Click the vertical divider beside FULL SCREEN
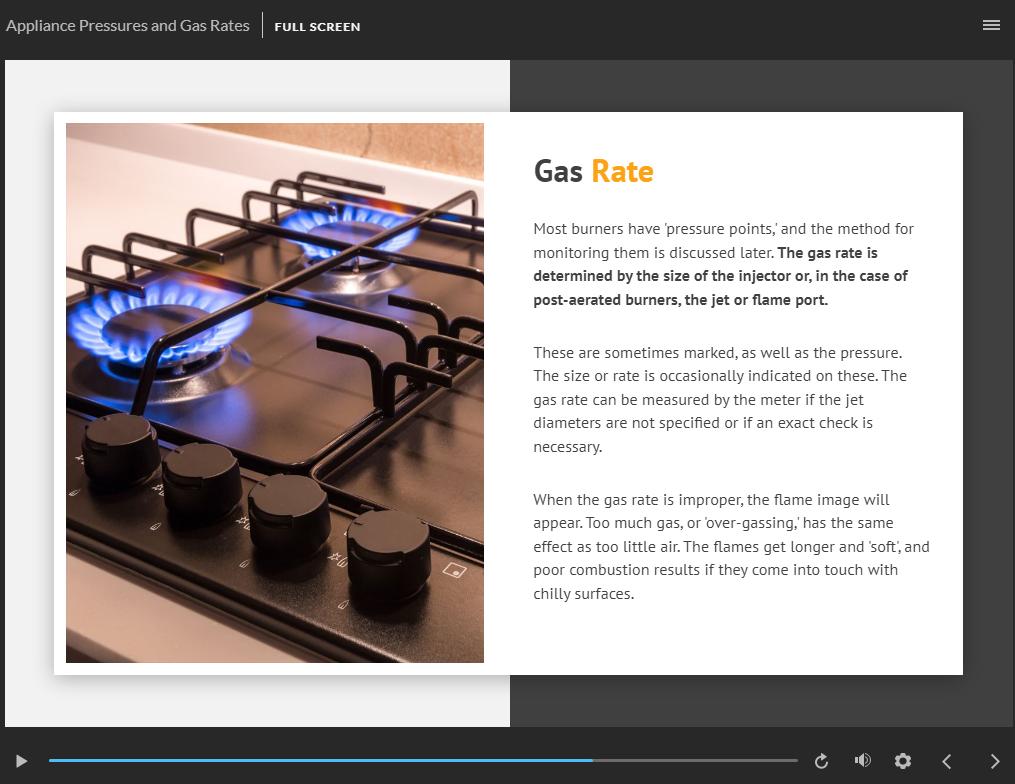This screenshot has height=784, width=1015. click(262, 26)
